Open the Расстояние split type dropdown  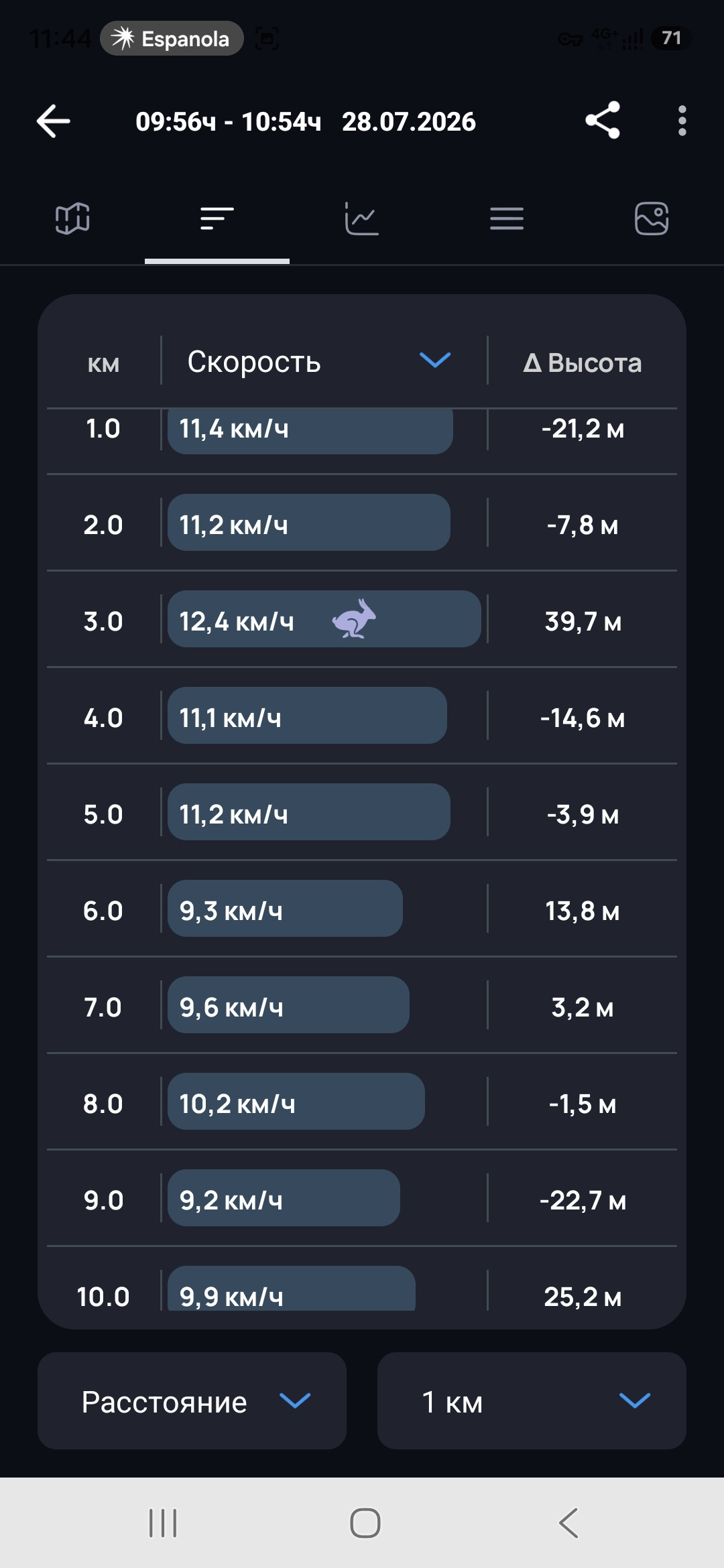coord(192,1400)
